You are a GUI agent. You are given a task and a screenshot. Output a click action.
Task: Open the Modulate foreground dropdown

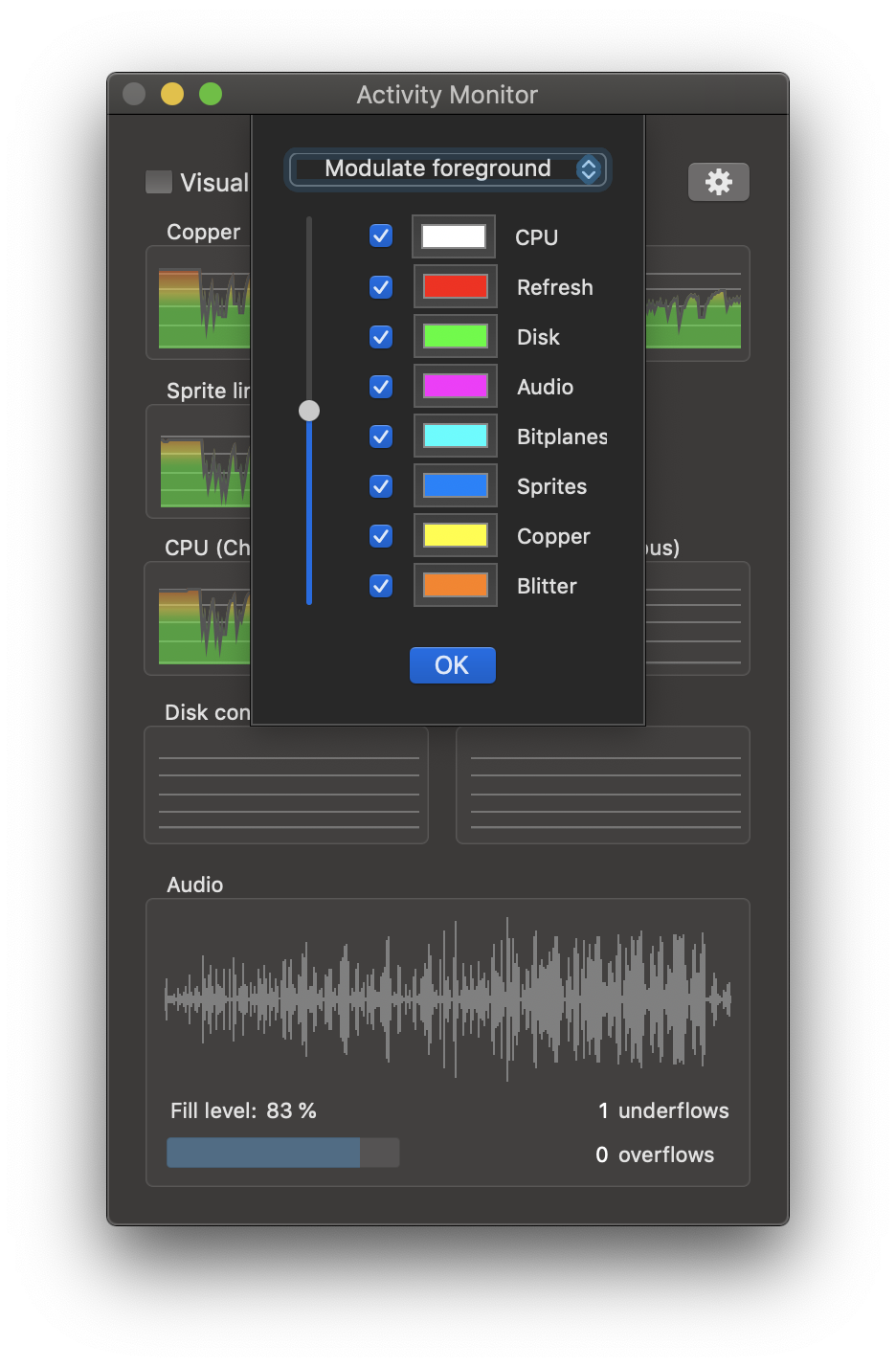tap(447, 169)
